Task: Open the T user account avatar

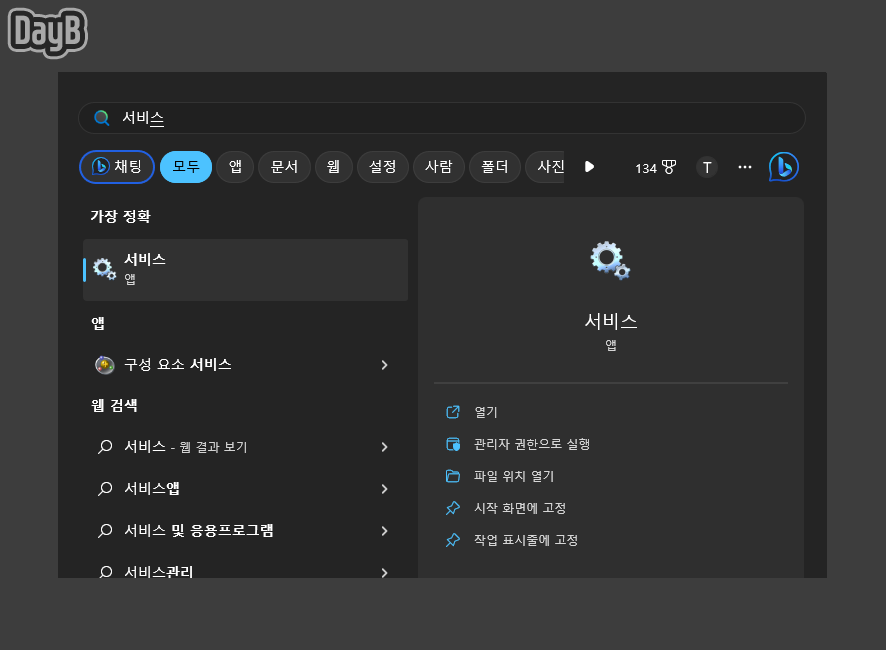Action: click(x=706, y=167)
